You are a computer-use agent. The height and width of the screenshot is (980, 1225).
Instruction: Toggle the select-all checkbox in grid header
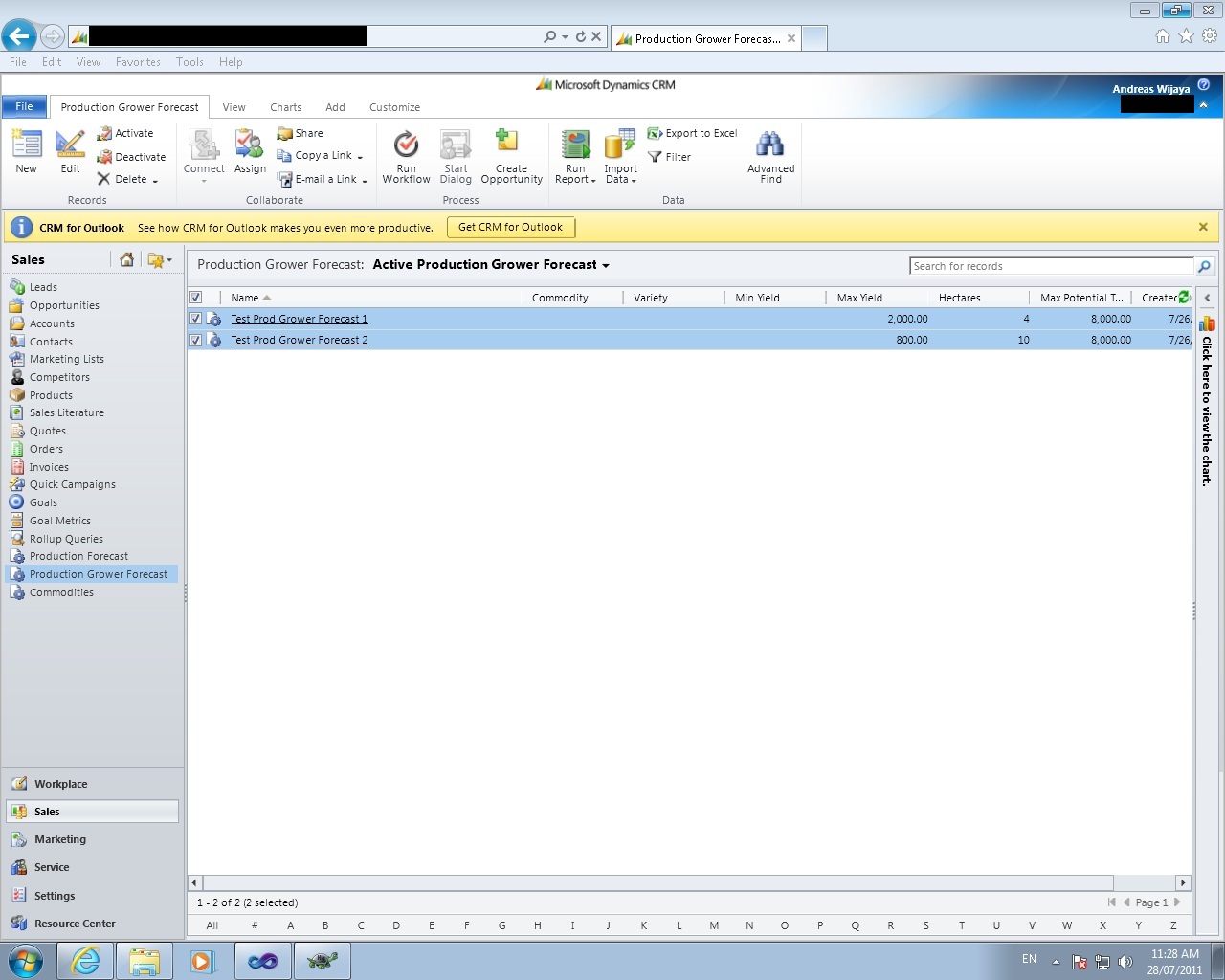(x=196, y=298)
